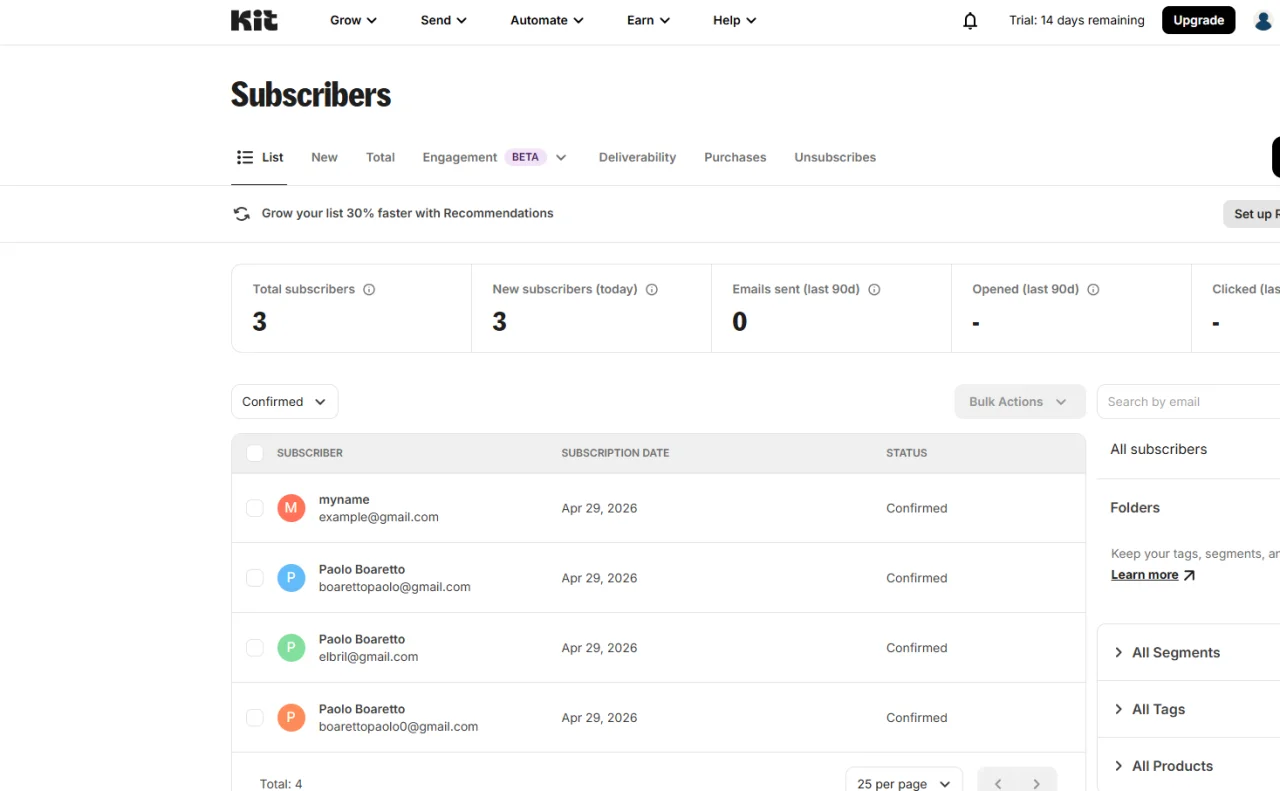Open the Grow menu
The height and width of the screenshot is (791, 1280).
click(353, 20)
